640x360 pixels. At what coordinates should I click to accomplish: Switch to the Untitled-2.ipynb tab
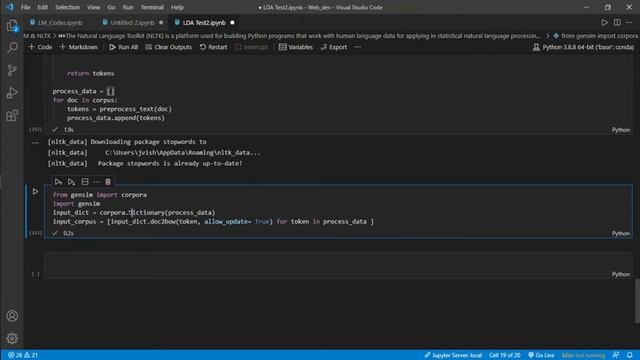133,23
